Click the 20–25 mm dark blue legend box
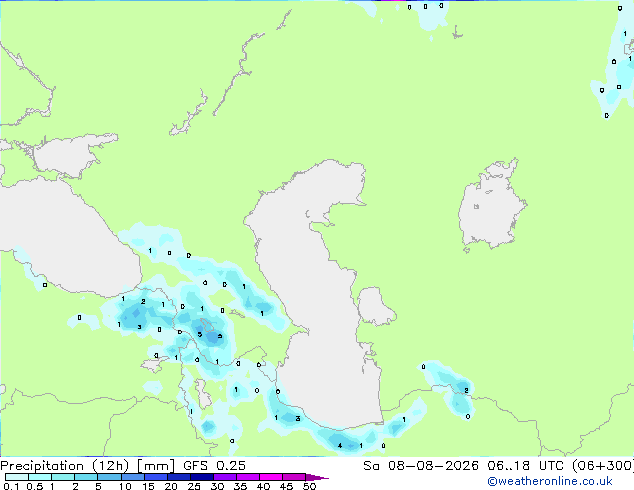This screenshot has width=634, height=490. point(179,477)
